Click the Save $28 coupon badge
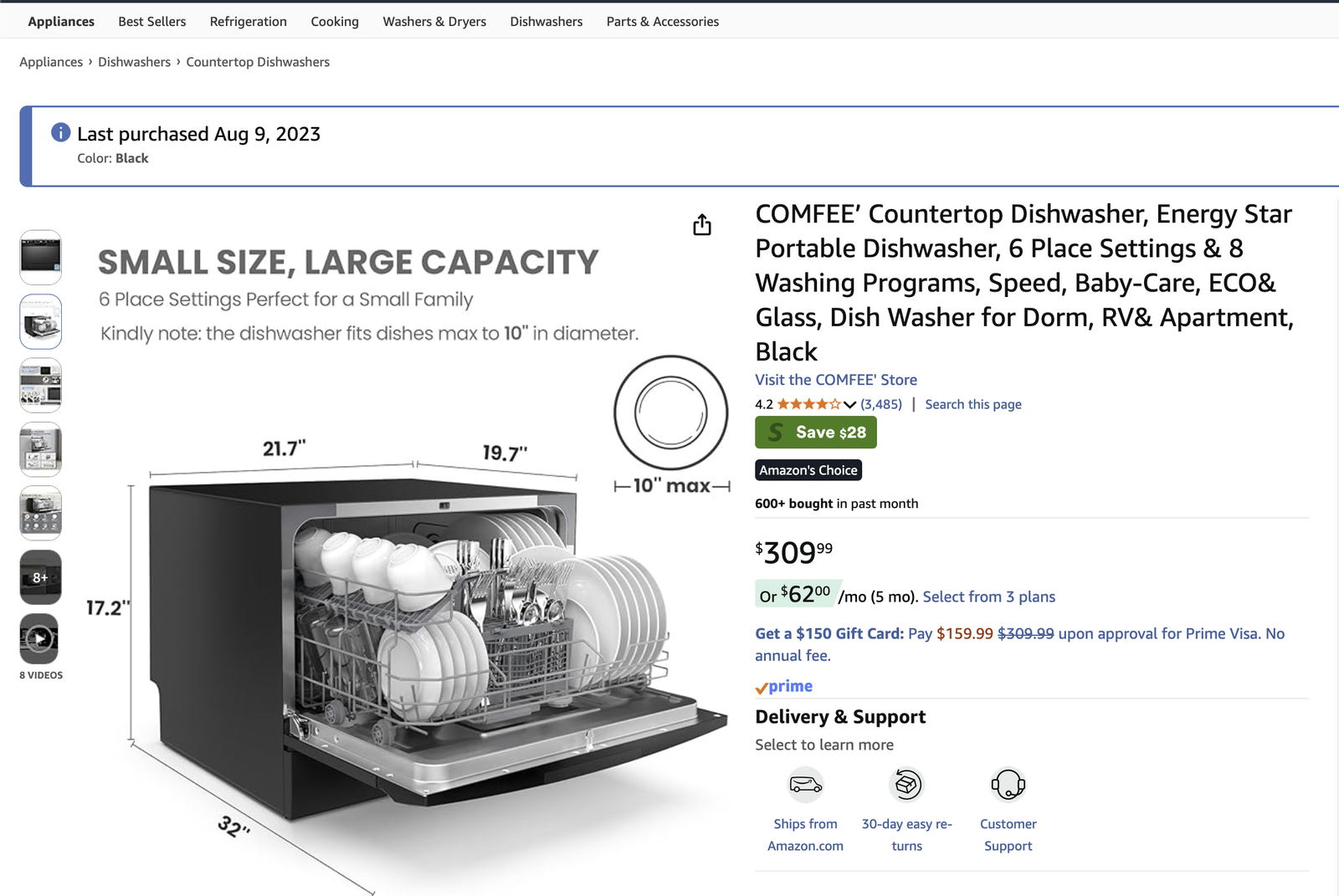Viewport: 1339px width, 896px height. (x=816, y=433)
